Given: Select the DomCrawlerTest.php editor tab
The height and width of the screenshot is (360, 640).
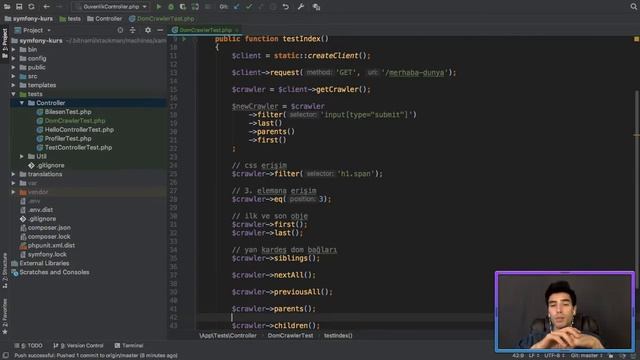Looking at the screenshot, I should tap(205, 30).
